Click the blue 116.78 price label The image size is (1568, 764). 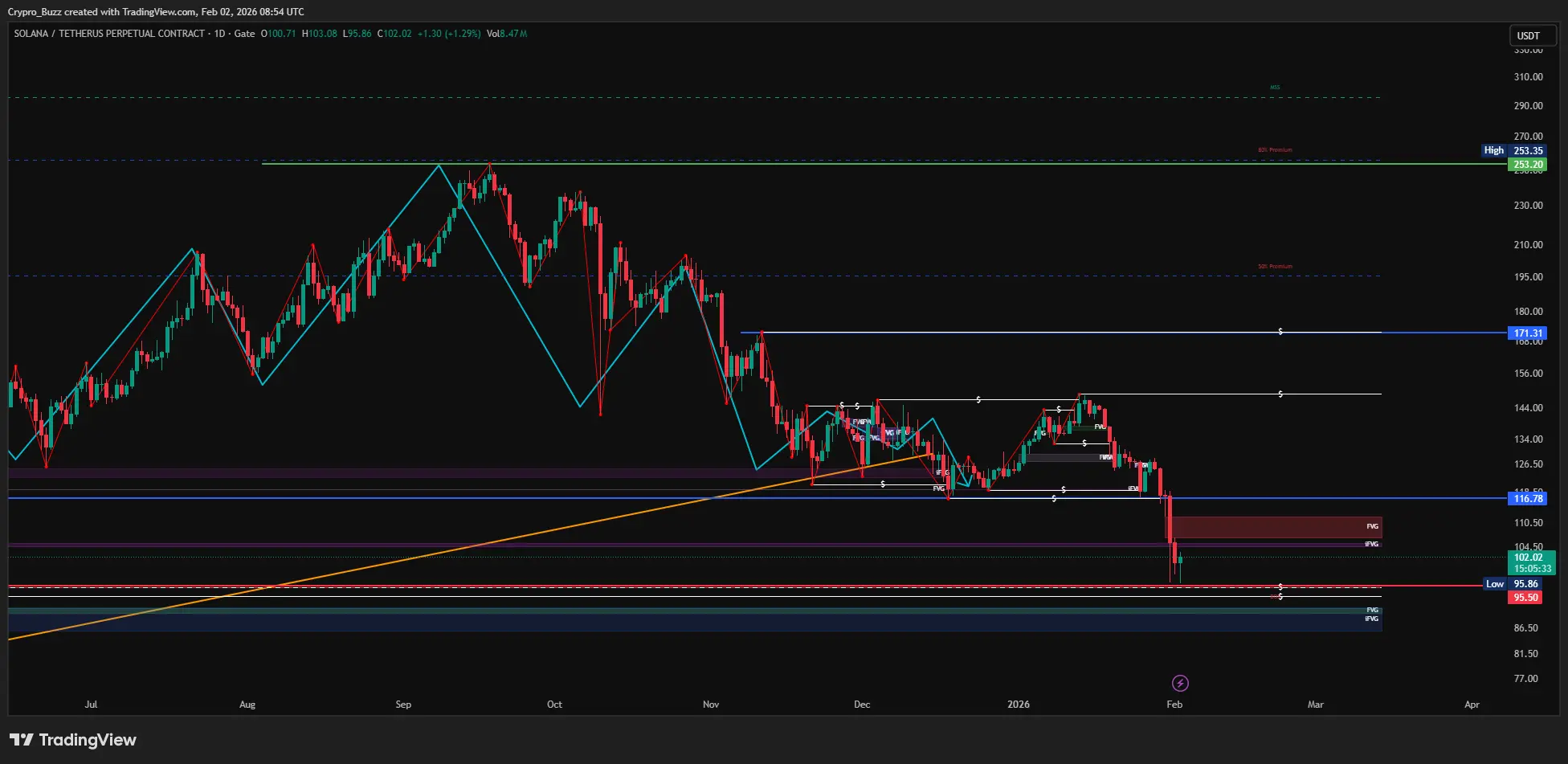click(x=1528, y=498)
